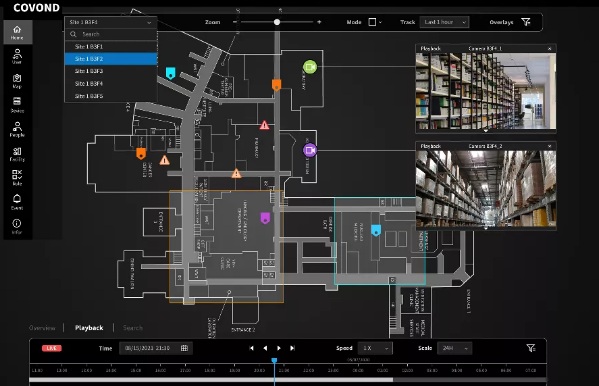This screenshot has height=386, width=599.
Task: Open the Device page from sidebar
Action: (x=17, y=105)
